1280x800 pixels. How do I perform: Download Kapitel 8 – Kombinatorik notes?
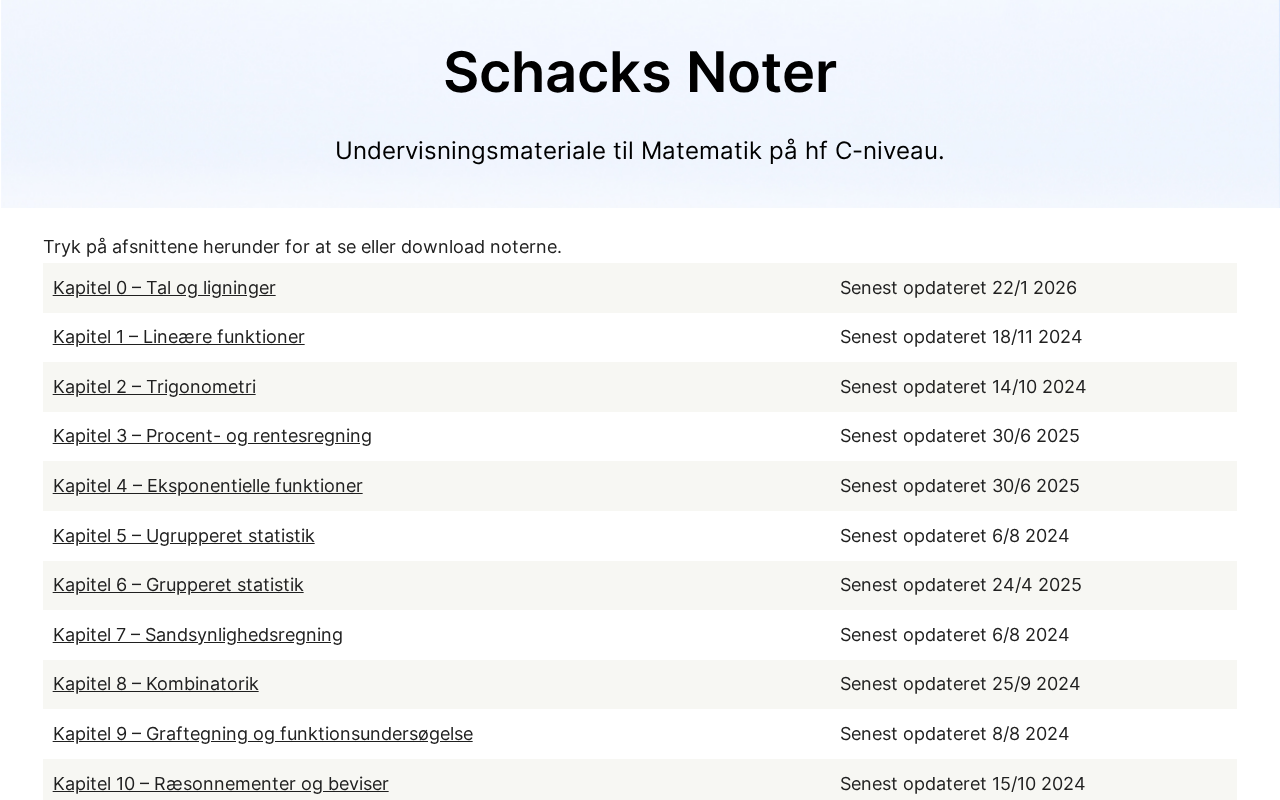[x=155, y=684]
